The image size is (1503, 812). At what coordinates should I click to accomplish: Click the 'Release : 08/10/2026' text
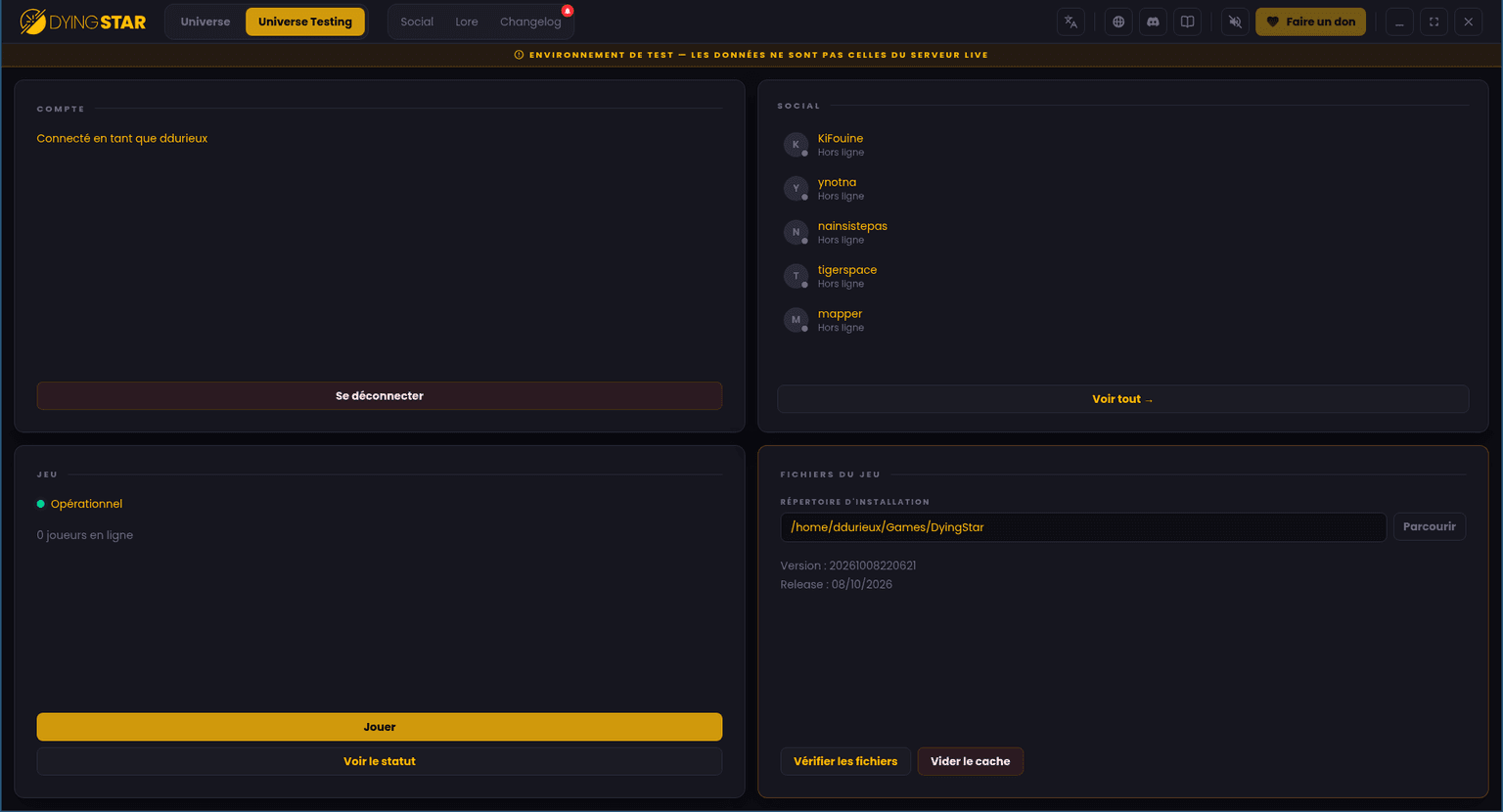point(837,584)
